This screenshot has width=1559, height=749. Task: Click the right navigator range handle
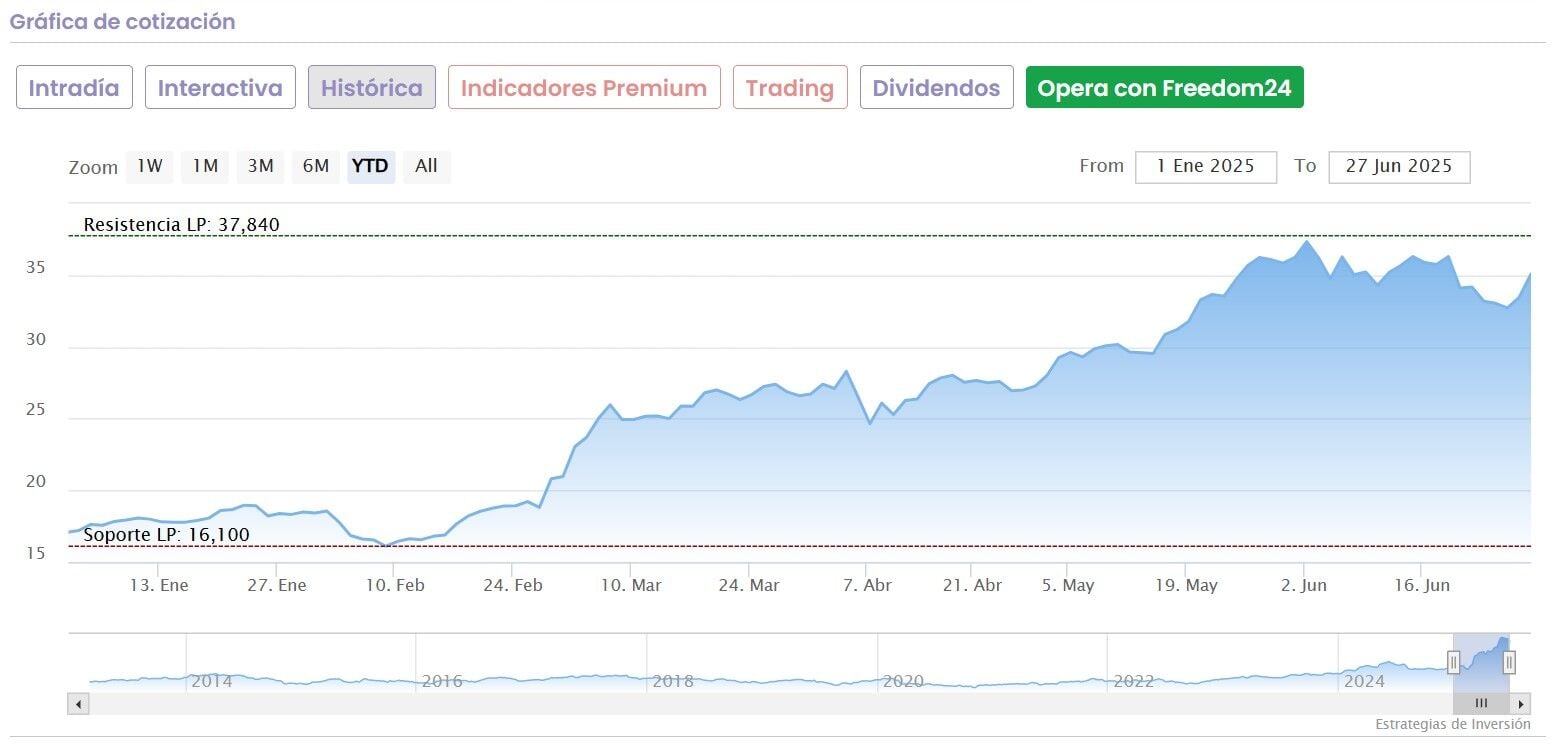click(x=1509, y=661)
